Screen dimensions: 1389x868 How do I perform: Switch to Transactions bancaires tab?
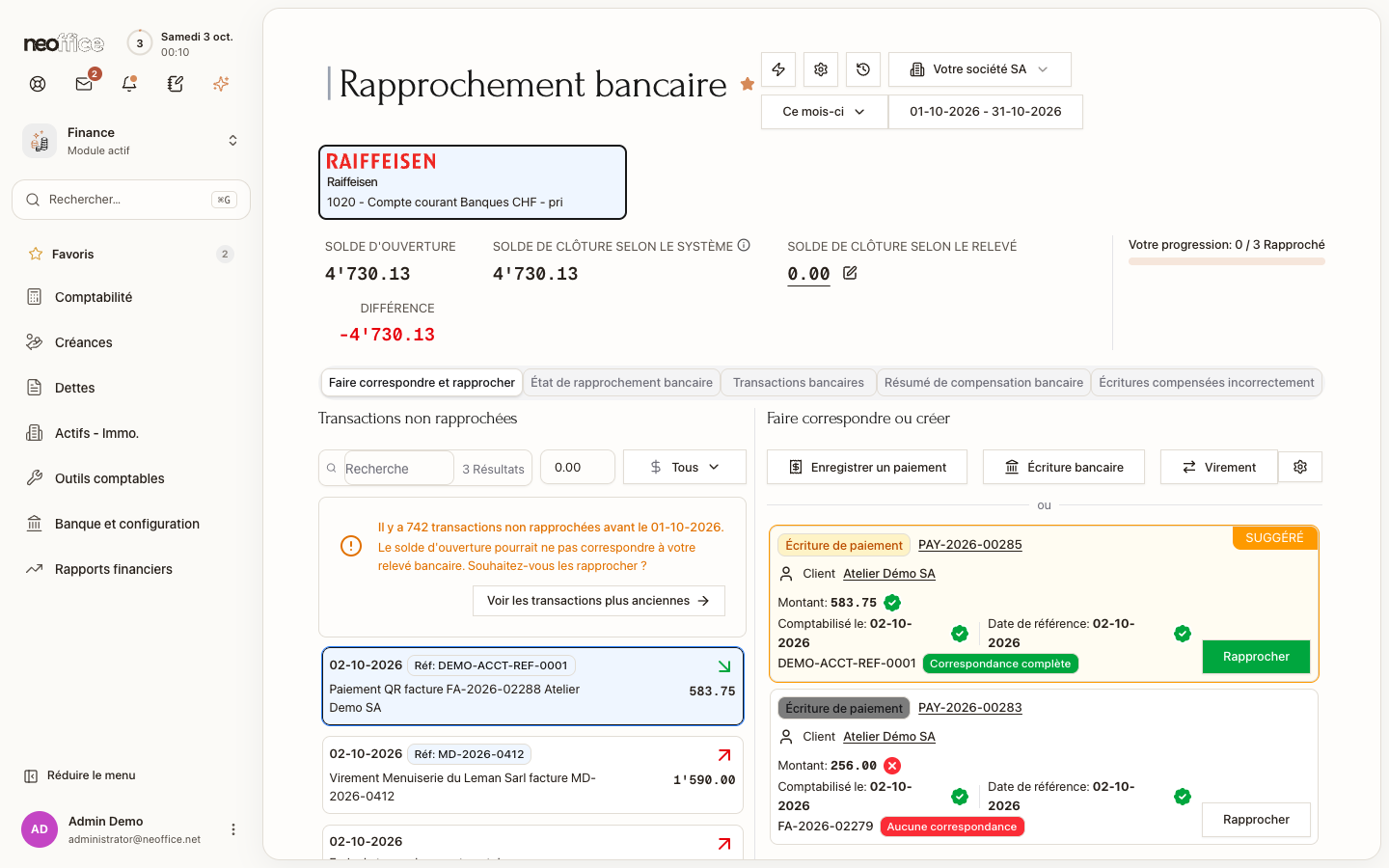point(799,383)
